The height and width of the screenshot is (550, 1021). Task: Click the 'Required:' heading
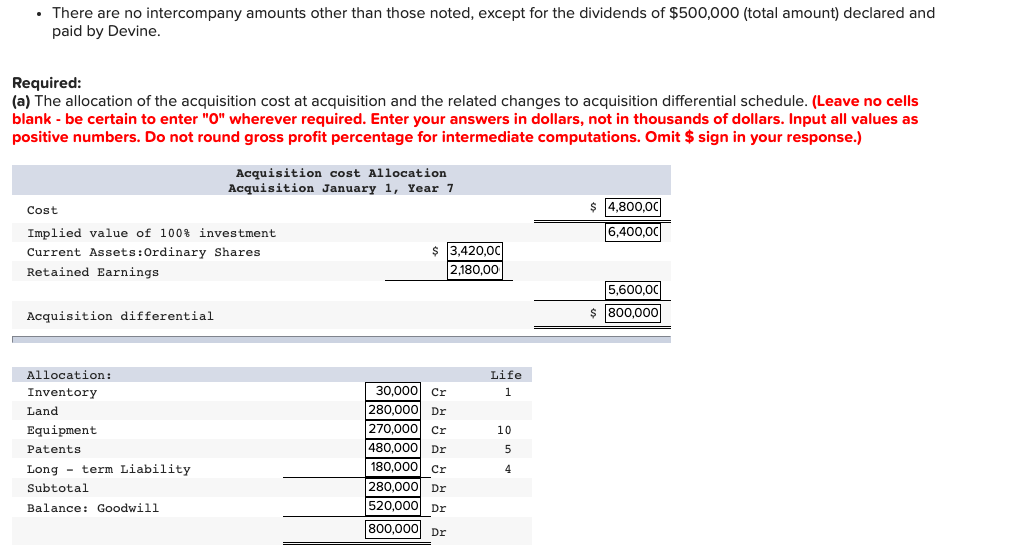tap(47, 83)
